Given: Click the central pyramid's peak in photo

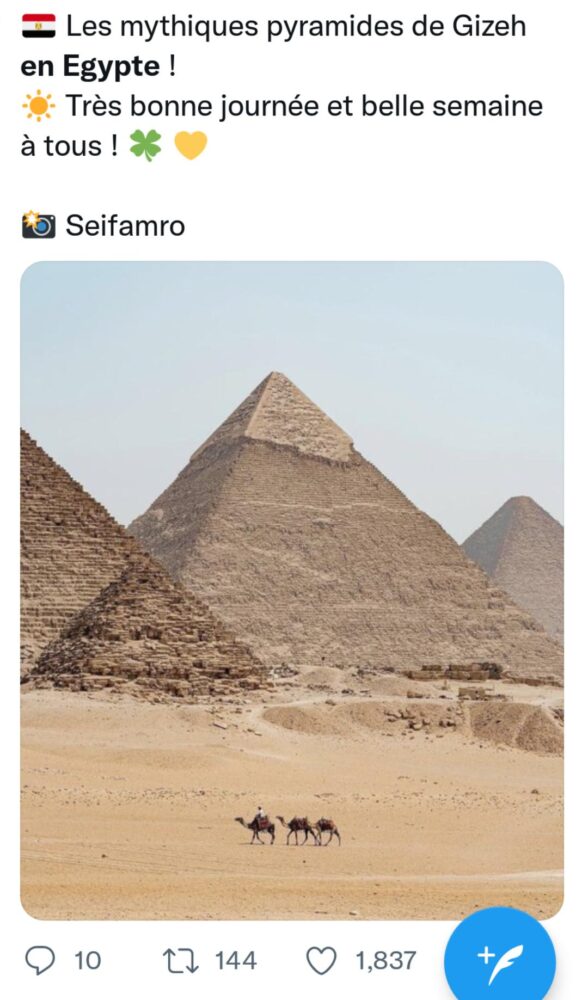Looking at the screenshot, I should tap(277, 383).
